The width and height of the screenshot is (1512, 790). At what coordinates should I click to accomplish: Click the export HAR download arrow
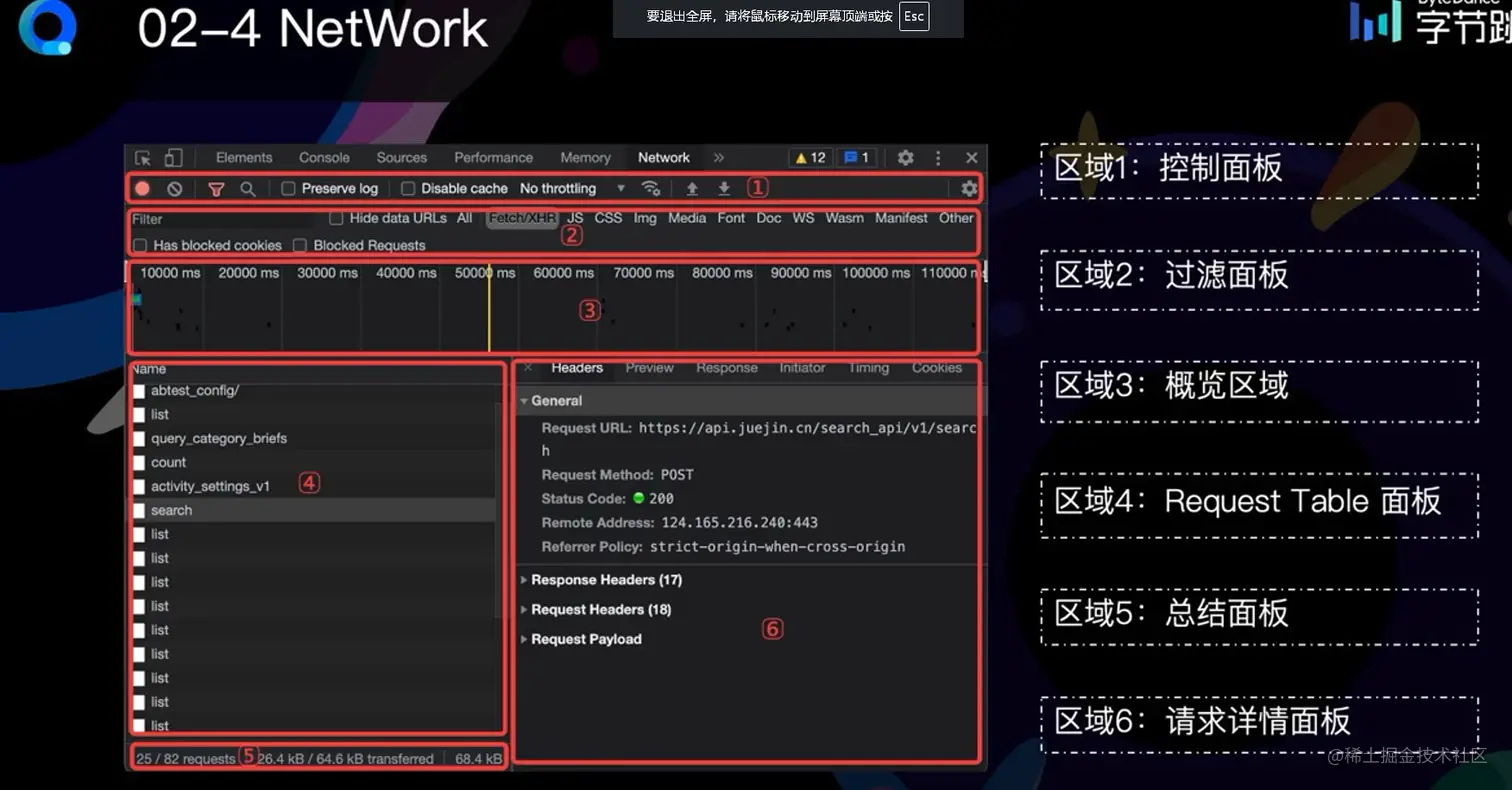coord(724,188)
